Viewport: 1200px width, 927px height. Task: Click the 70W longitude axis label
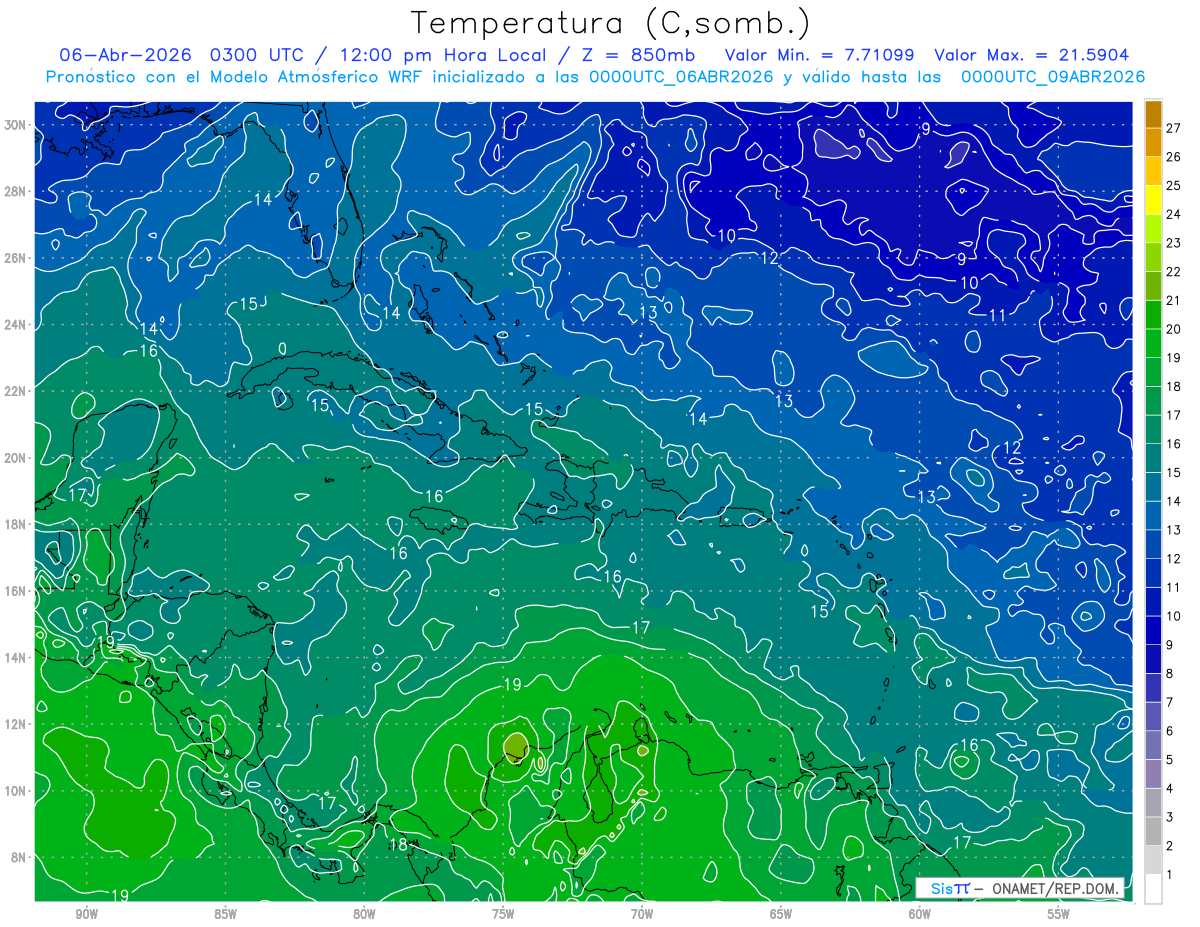pos(642,913)
